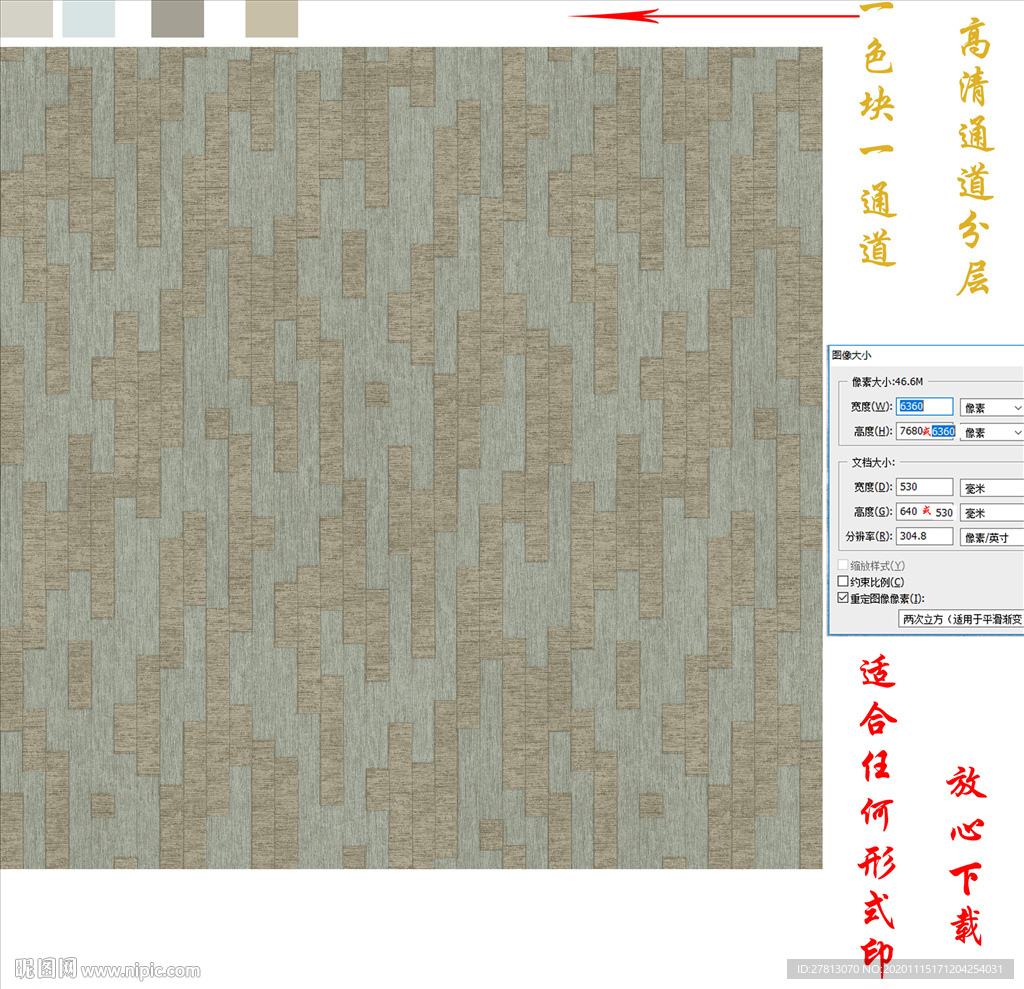Click the resolution (R) field 304.8

tap(924, 536)
